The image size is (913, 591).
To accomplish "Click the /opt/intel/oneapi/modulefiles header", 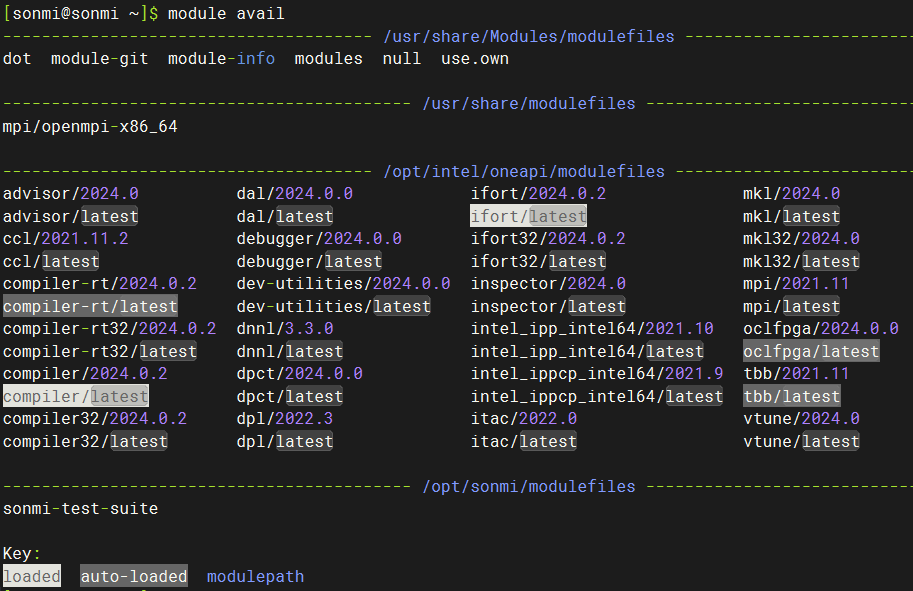I will click(524, 171).
